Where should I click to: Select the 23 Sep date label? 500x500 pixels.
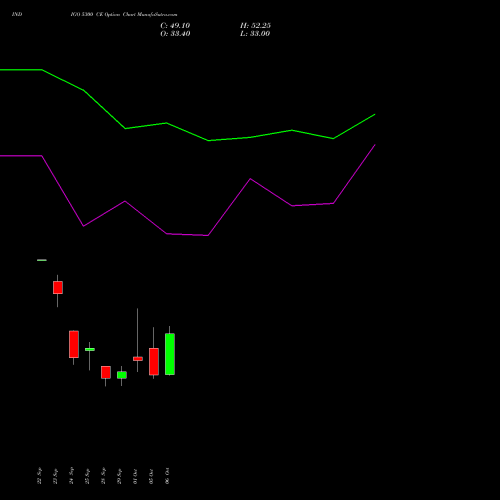[55, 476]
